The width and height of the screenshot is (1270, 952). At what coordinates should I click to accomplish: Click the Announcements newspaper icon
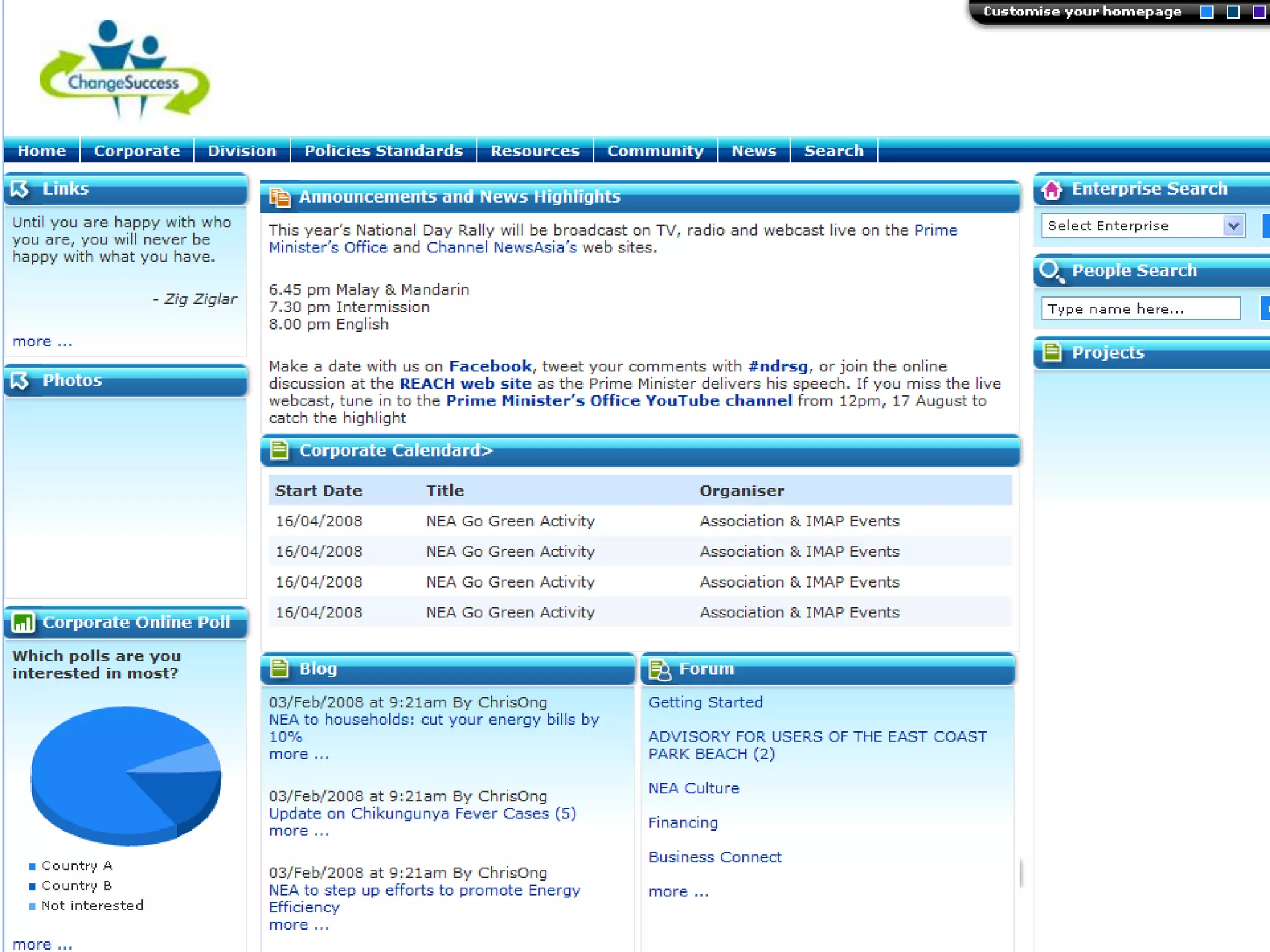click(x=280, y=197)
